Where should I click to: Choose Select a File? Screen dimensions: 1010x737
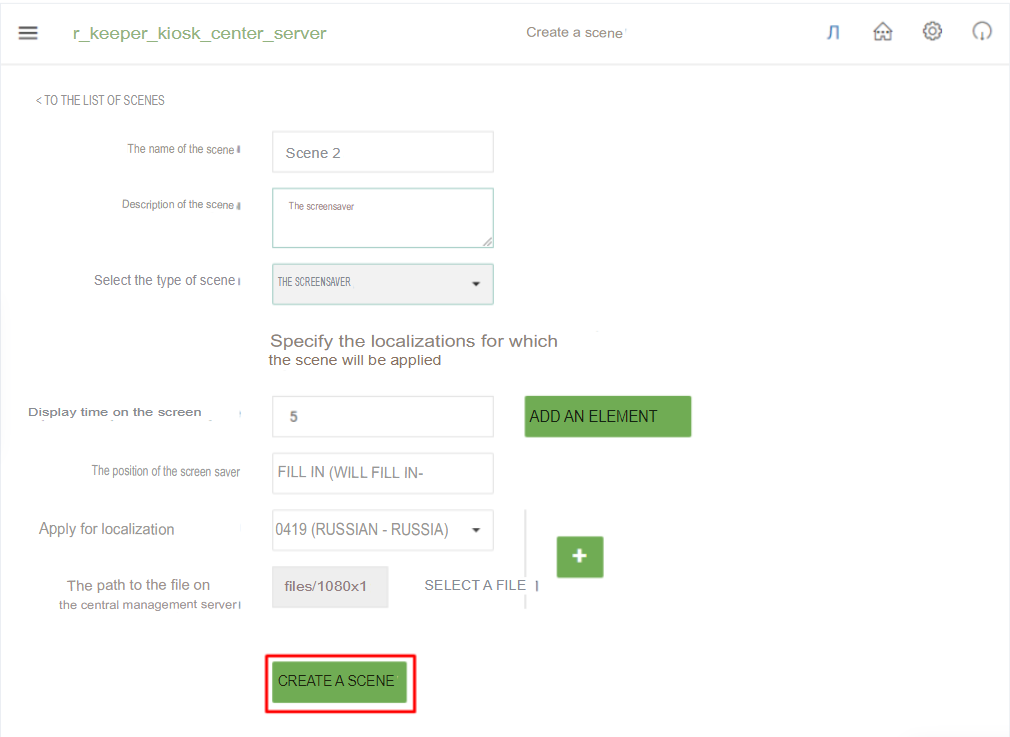(475, 585)
